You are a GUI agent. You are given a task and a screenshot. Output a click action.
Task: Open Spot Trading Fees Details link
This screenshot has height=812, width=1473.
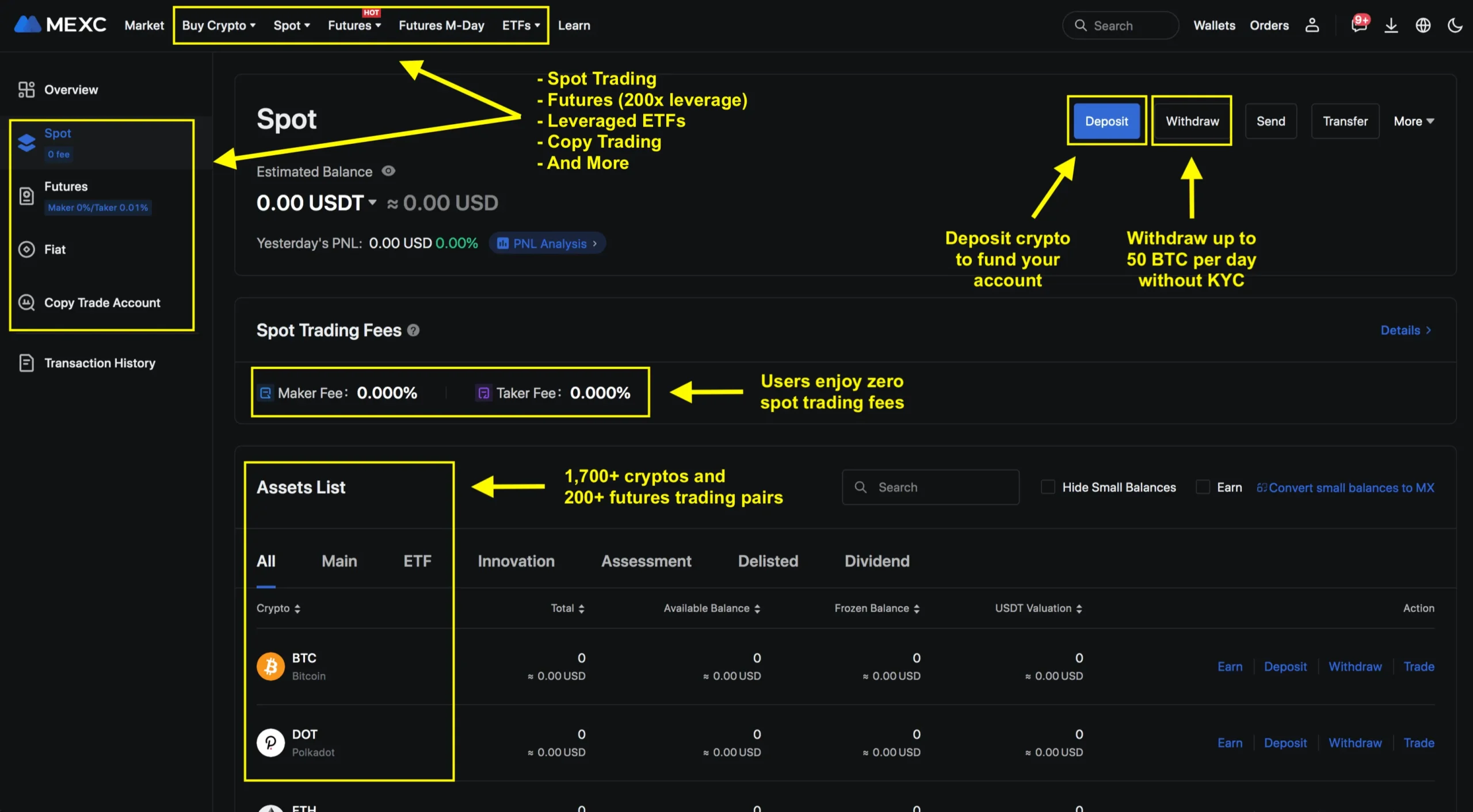click(x=1406, y=330)
